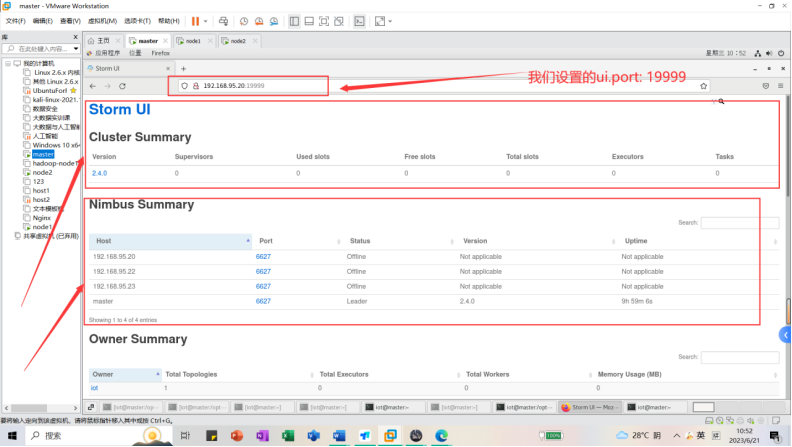This screenshot has width=792, height=447.
Task: Open the iot owner link
Action: [x=94, y=388]
